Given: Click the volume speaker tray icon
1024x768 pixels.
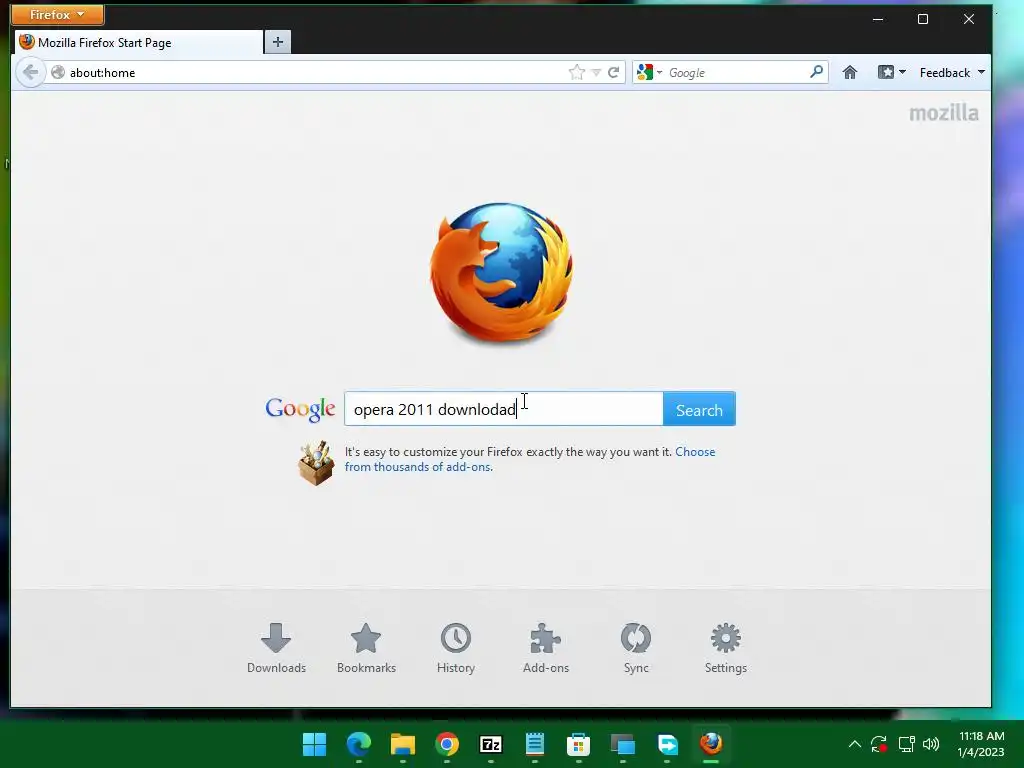Looking at the screenshot, I should (x=931, y=744).
